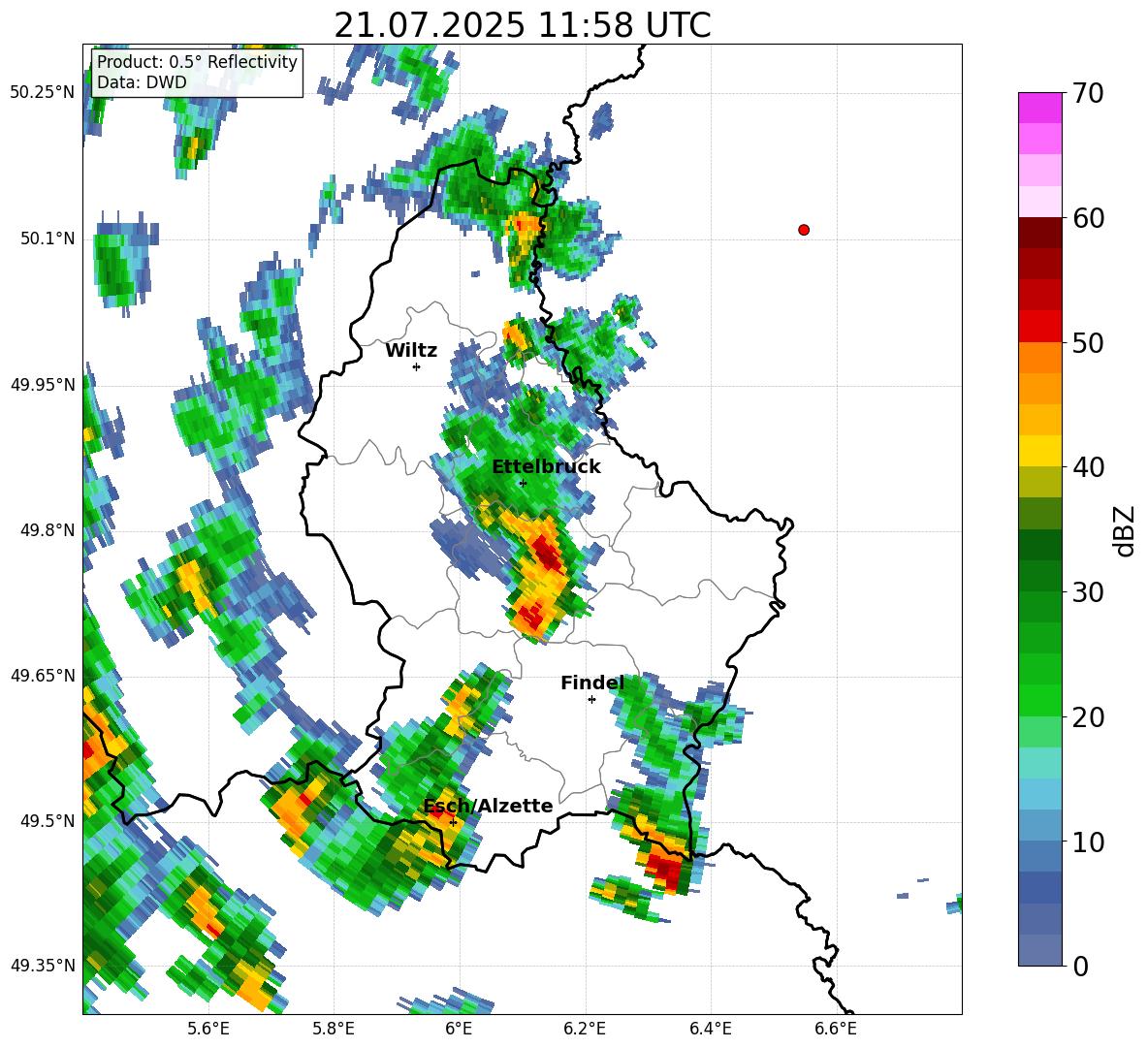The height and width of the screenshot is (1048, 1148).
Task: Click the 40 colorbar tick label
Action: point(1088,467)
